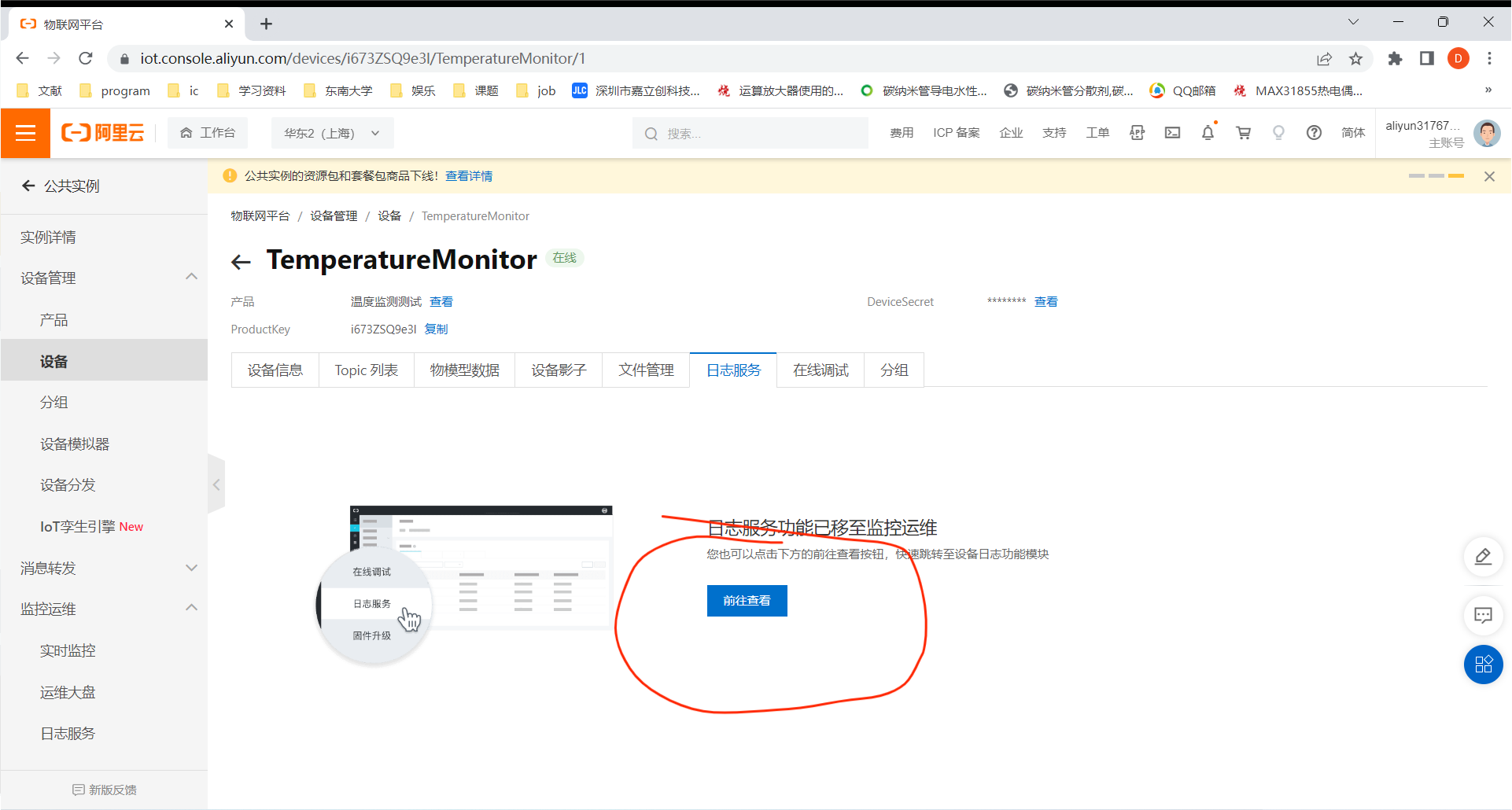Screen dimensions: 1512x810
Task: Open the 企业 menu
Action: (1011, 133)
